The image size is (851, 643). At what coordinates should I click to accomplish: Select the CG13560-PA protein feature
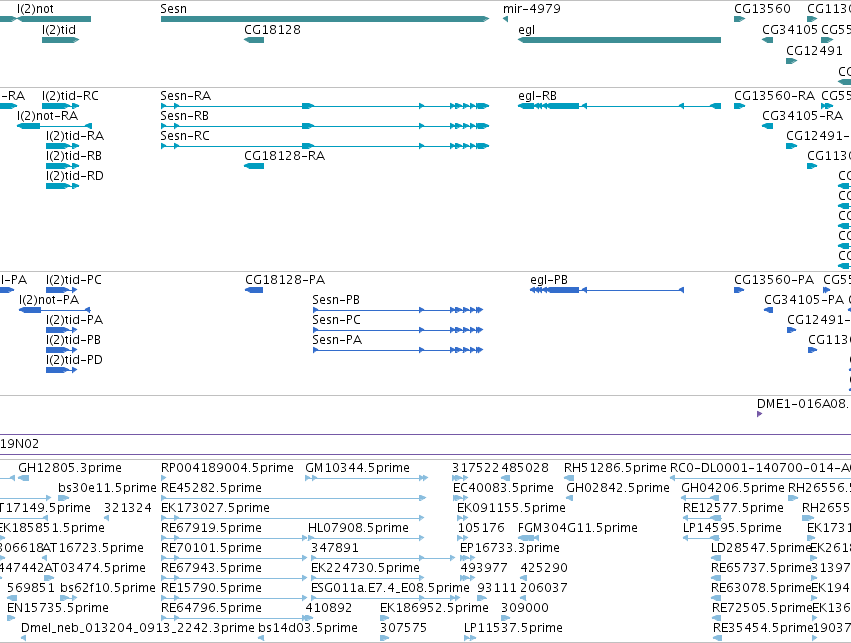pyautogui.click(x=739, y=290)
